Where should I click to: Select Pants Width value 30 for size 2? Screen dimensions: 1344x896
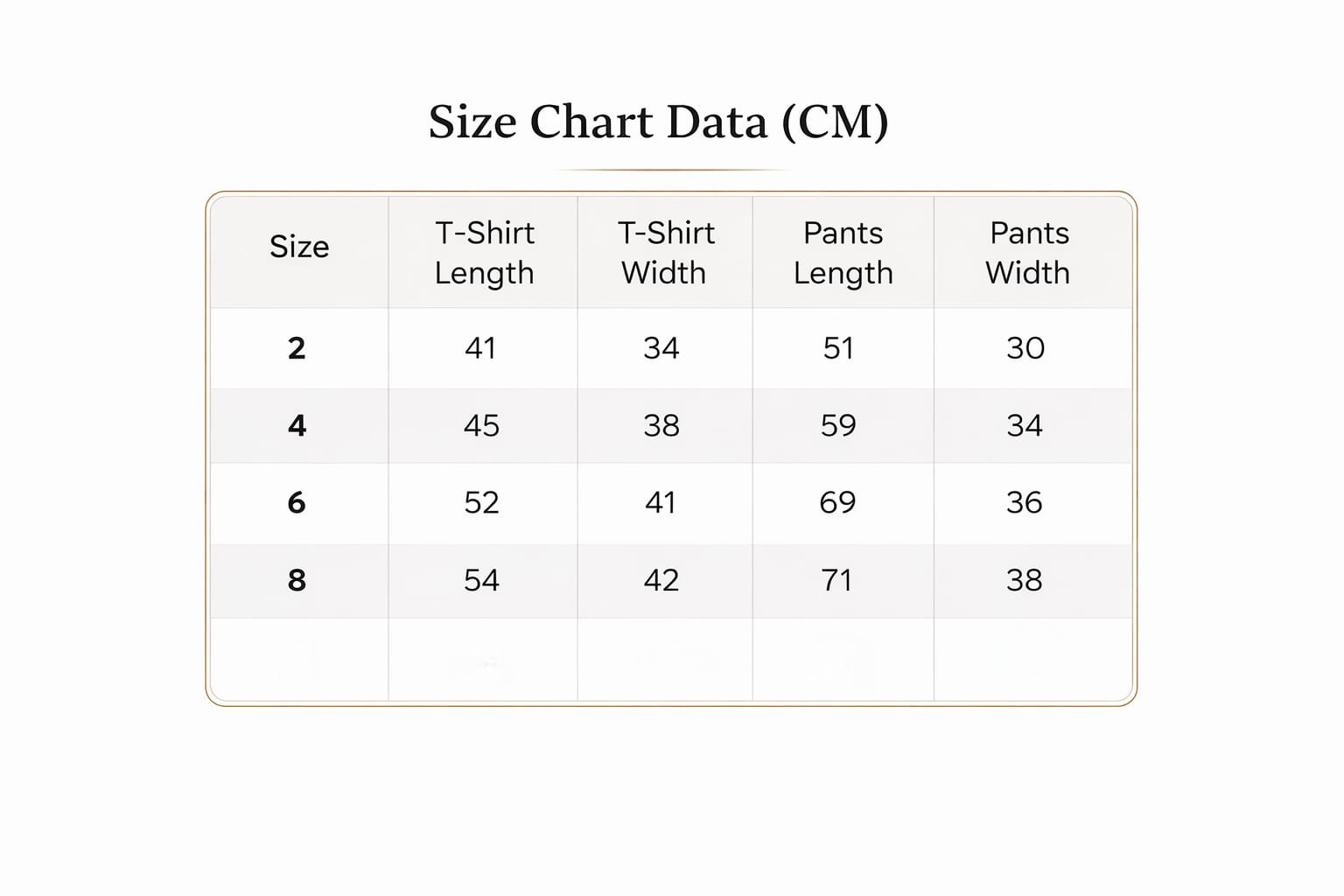coord(1025,348)
